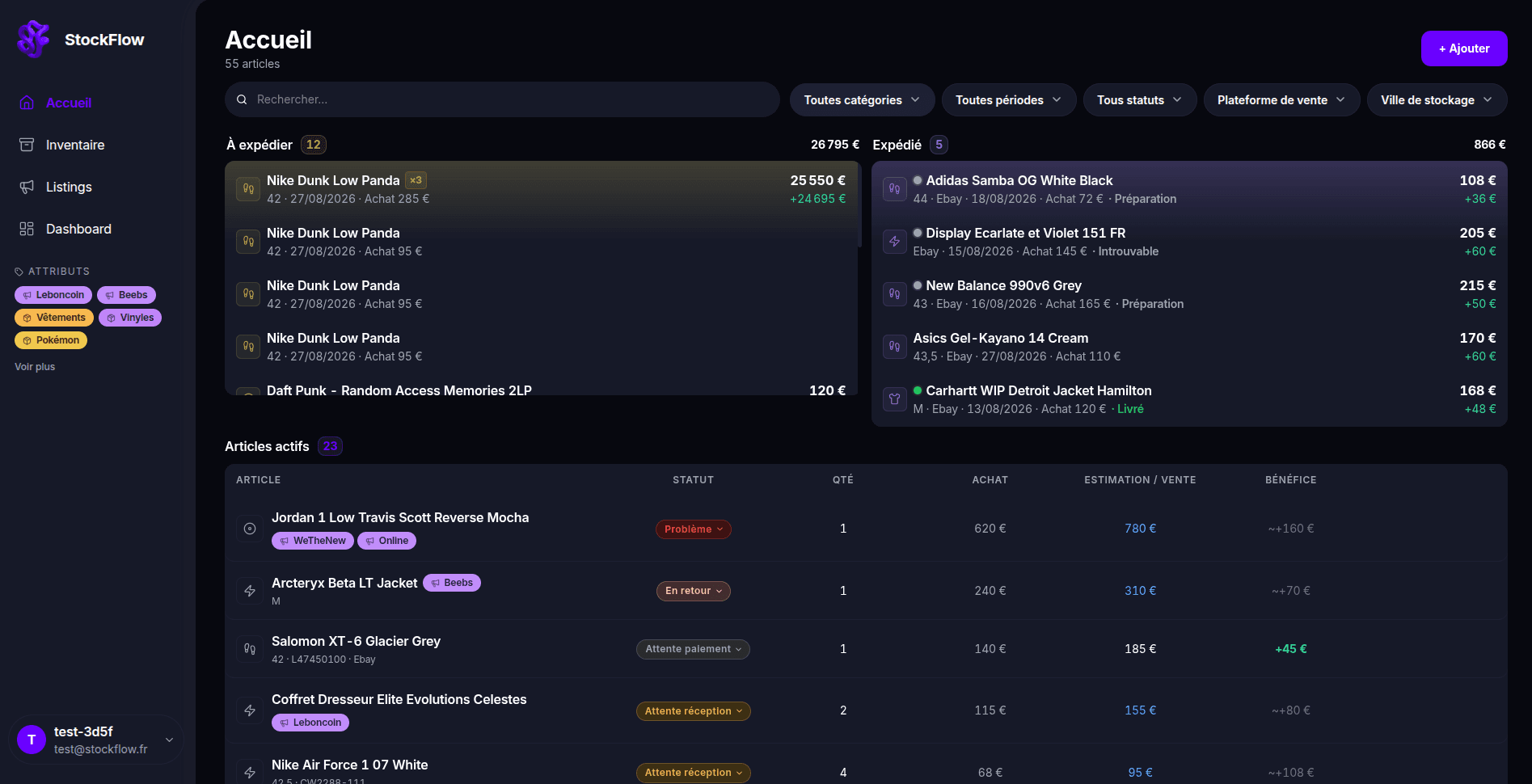This screenshot has width=1532, height=784.
Task: Click the Inventaire archive box icon
Action: 27,145
